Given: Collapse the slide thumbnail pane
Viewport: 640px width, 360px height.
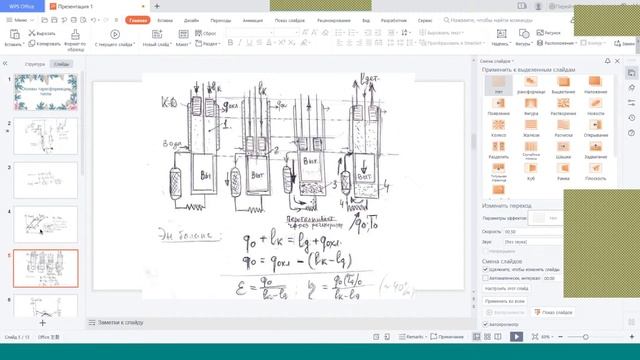Looking at the screenshot, I should pos(5,63).
